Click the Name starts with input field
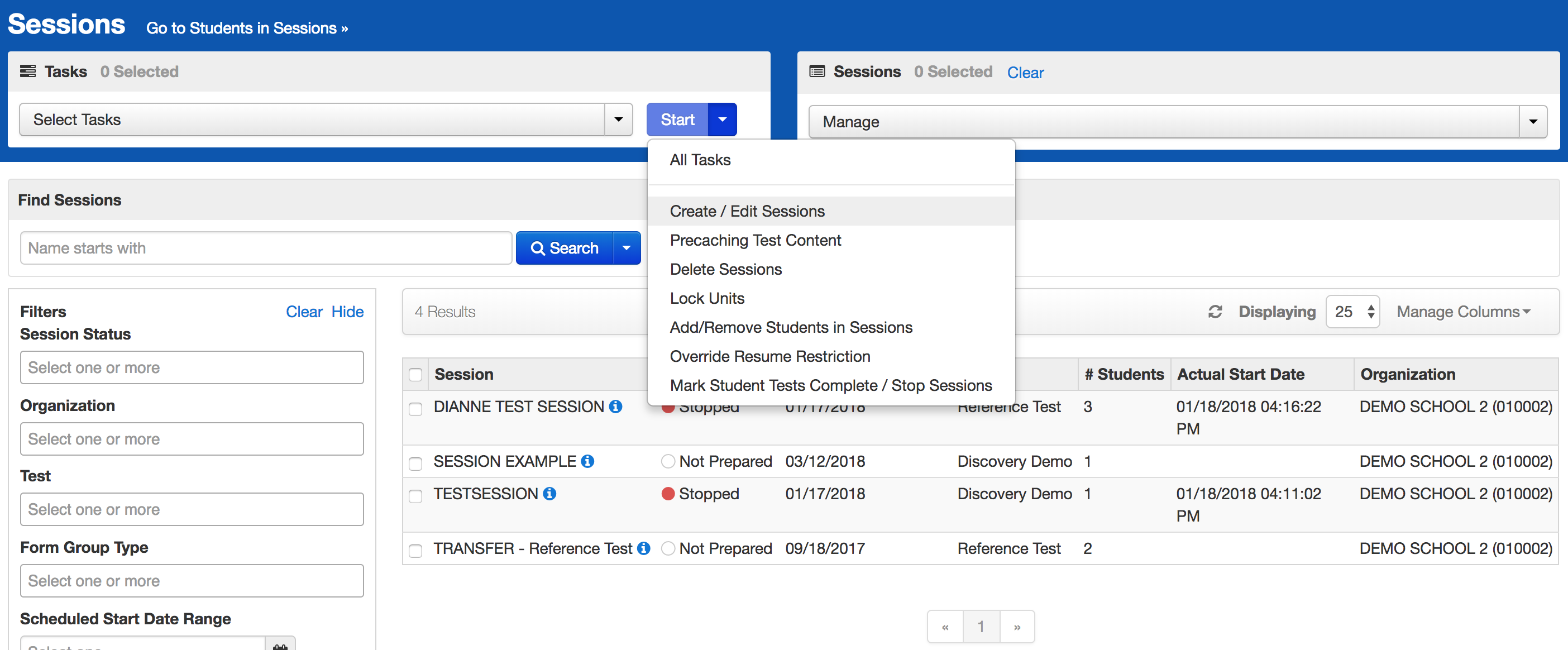 pos(265,248)
